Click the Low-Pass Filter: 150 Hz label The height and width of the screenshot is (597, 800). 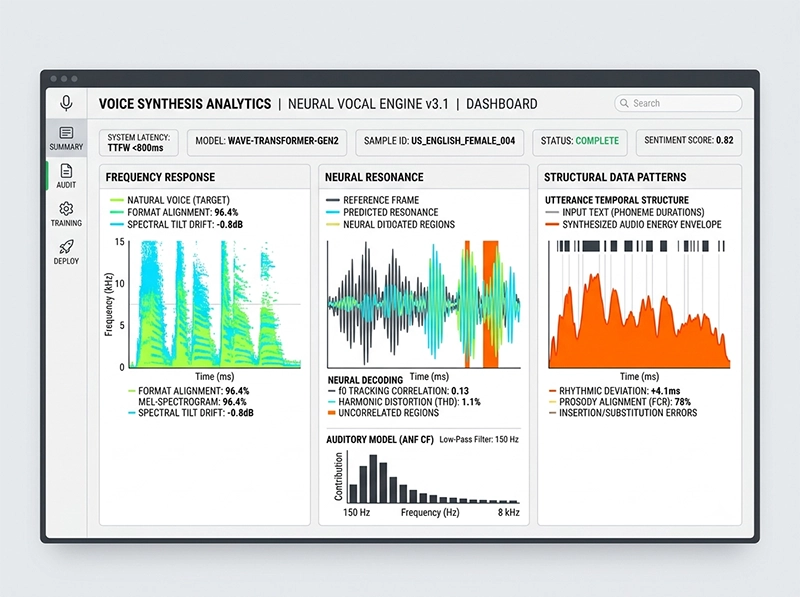tap(479, 439)
